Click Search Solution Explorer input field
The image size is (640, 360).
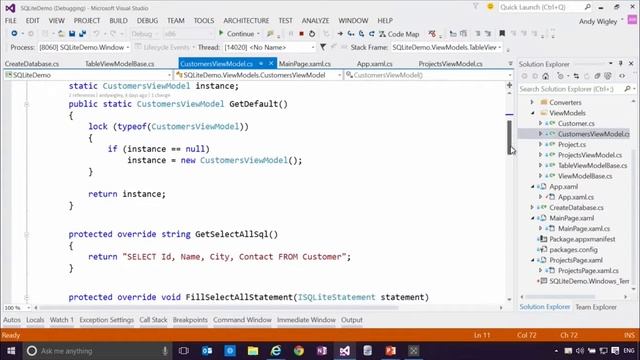[x=571, y=89]
